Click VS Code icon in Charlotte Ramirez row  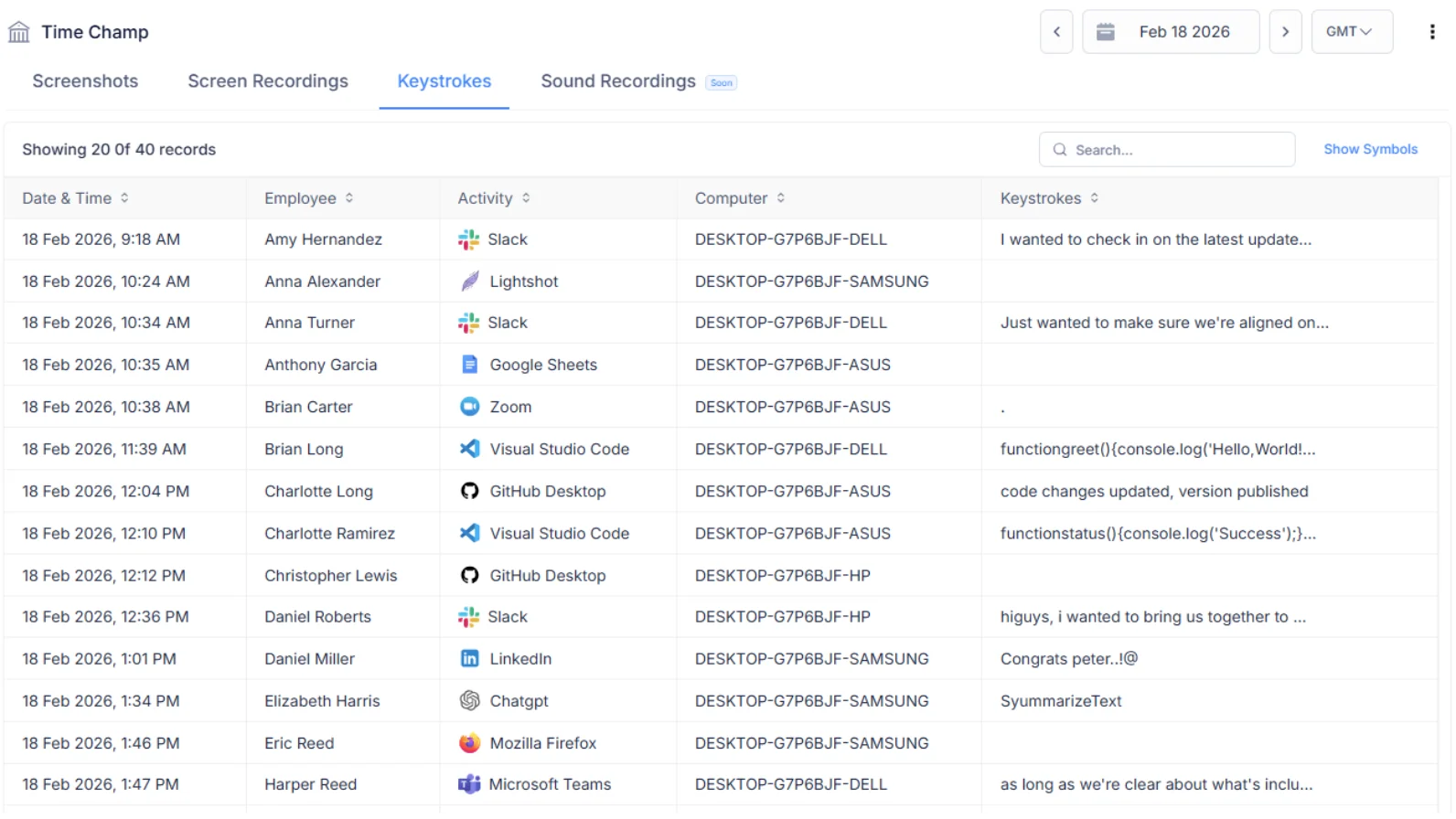[x=469, y=533]
